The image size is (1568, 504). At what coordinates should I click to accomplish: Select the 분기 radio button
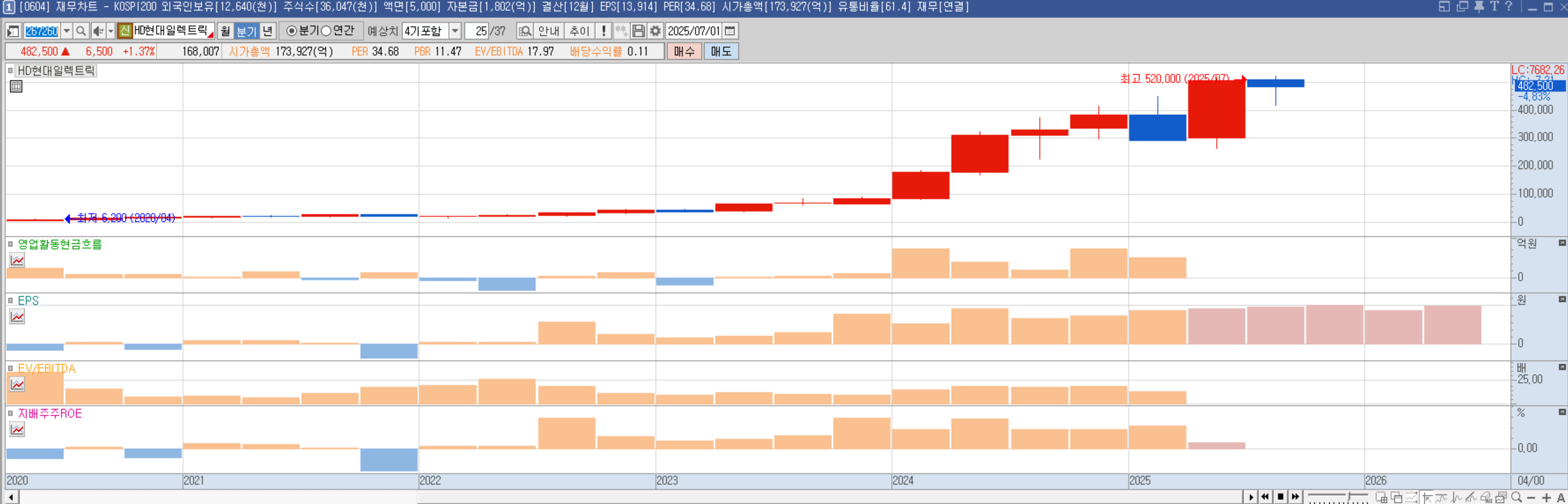pos(292,31)
